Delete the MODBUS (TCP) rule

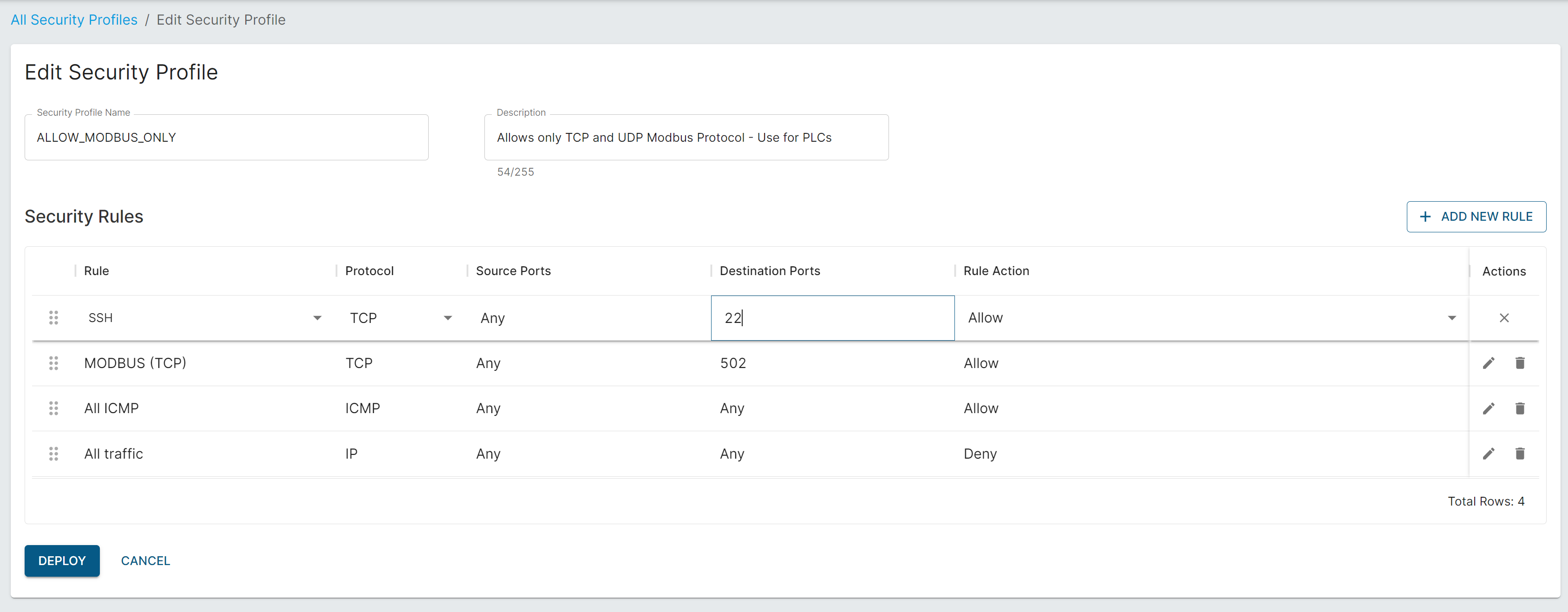tap(1519, 363)
